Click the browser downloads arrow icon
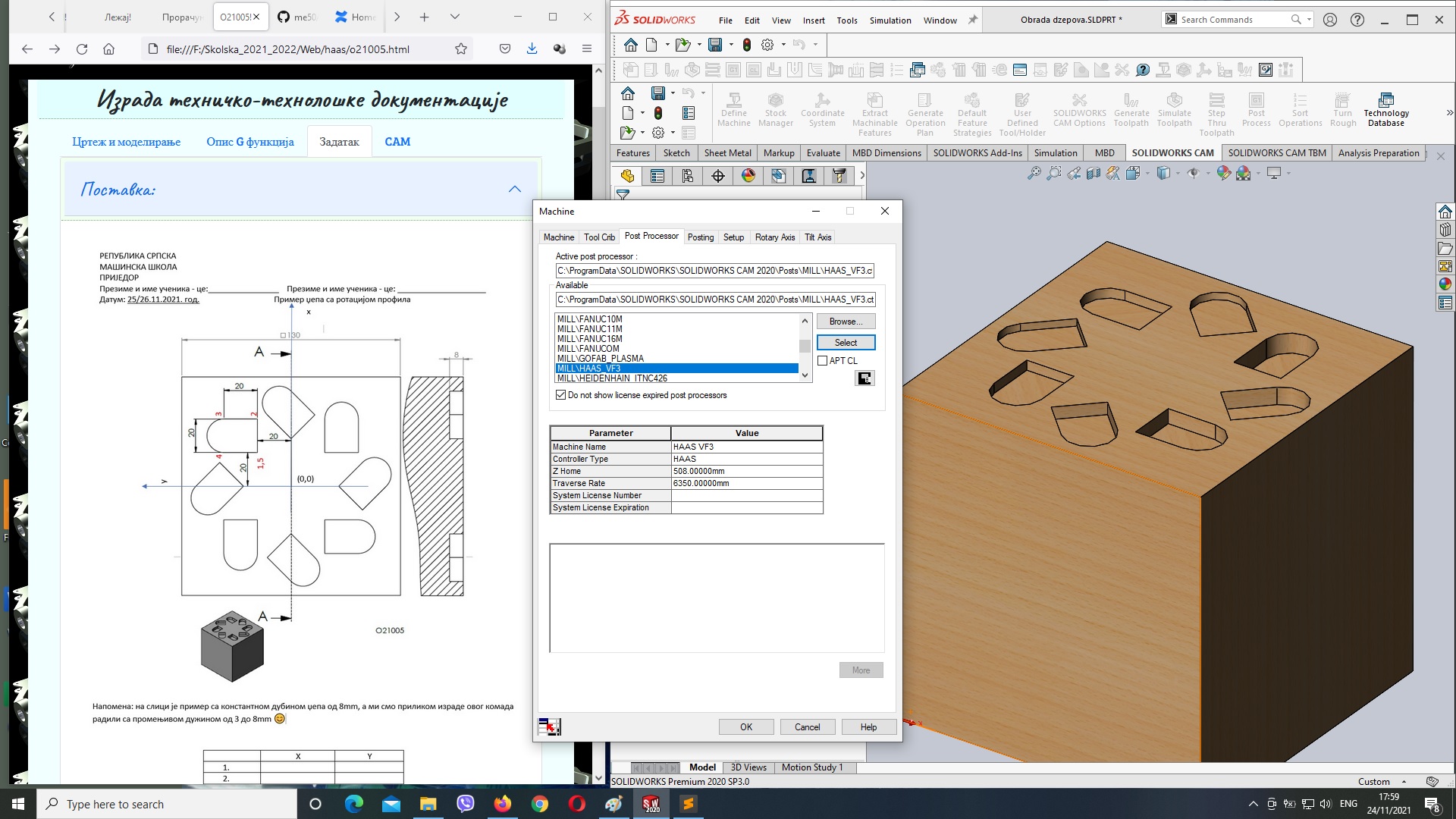The height and width of the screenshot is (819, 1456). [x=532, y=49]
